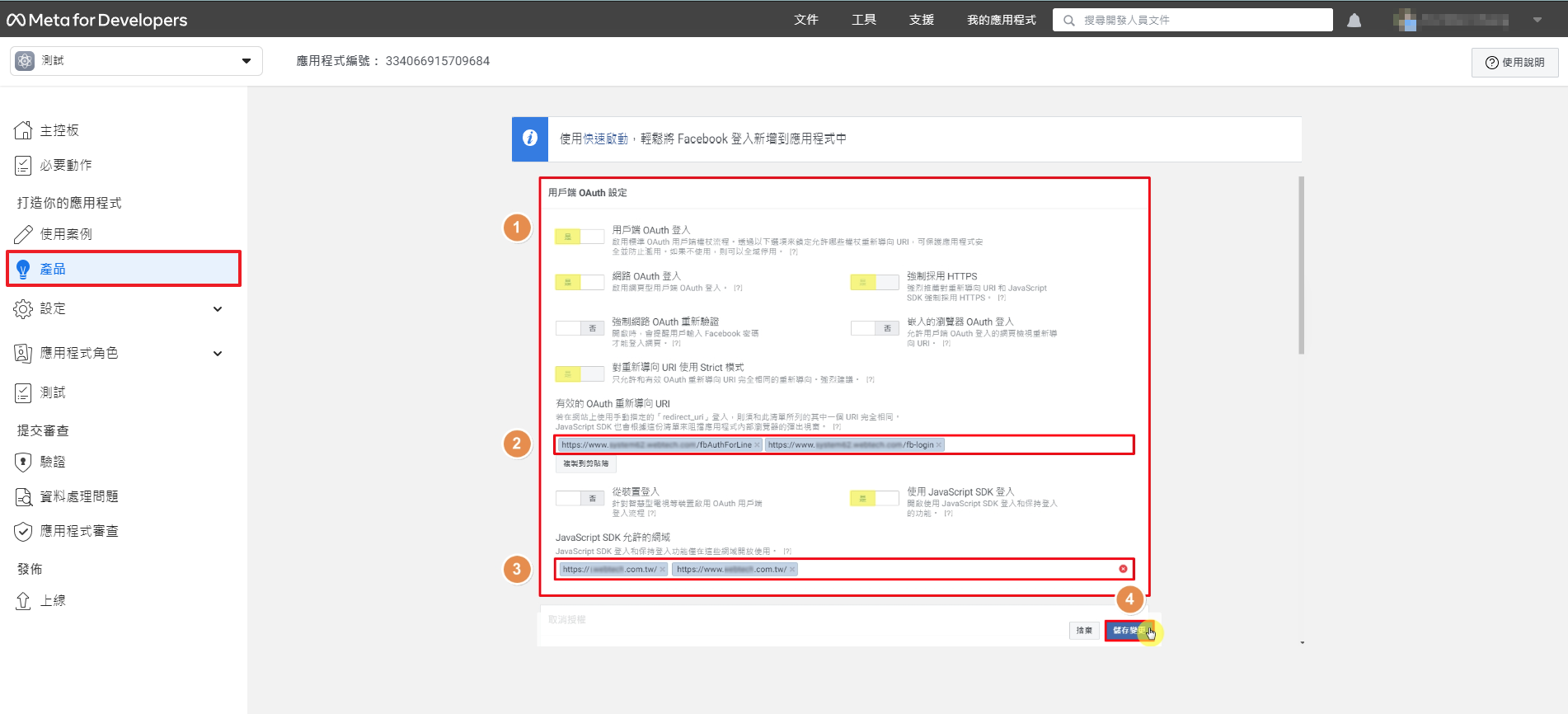This screenshot has width=1568, height=714.
Task: Open the 文件 top menu
Action: point(805,20)
